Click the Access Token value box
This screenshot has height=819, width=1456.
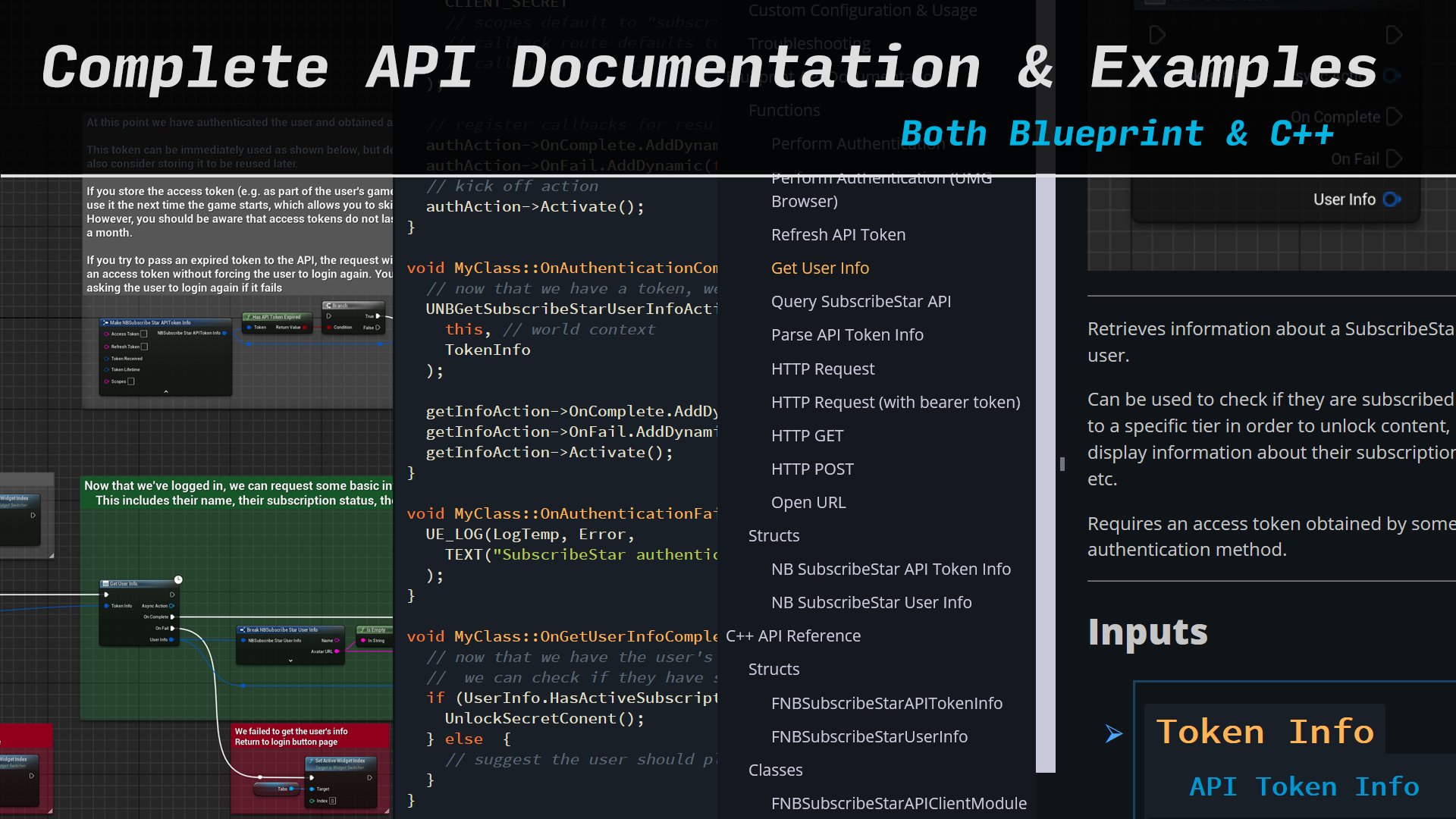pos(144,334)
